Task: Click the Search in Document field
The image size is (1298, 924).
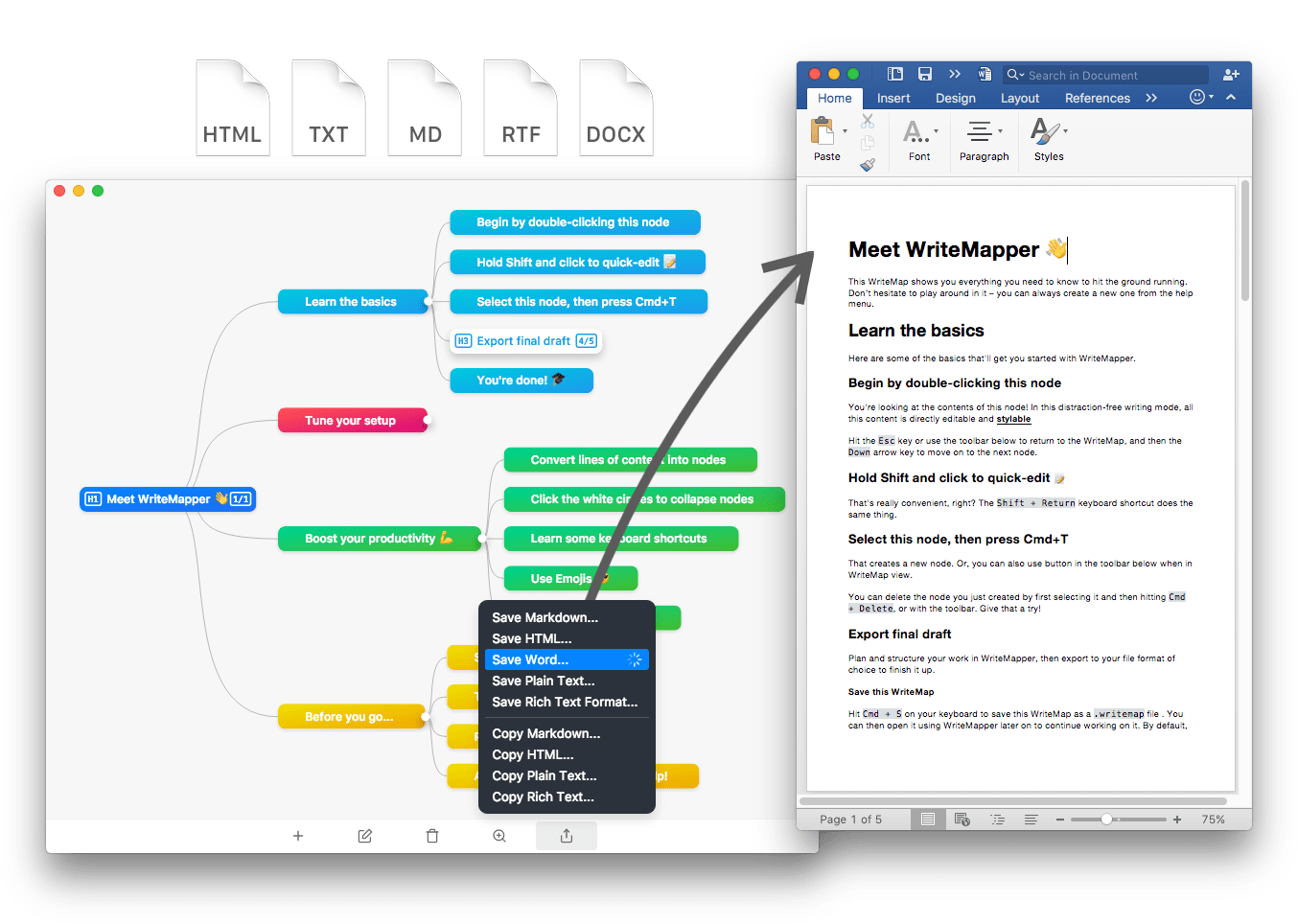Action: click(1106, 75)
